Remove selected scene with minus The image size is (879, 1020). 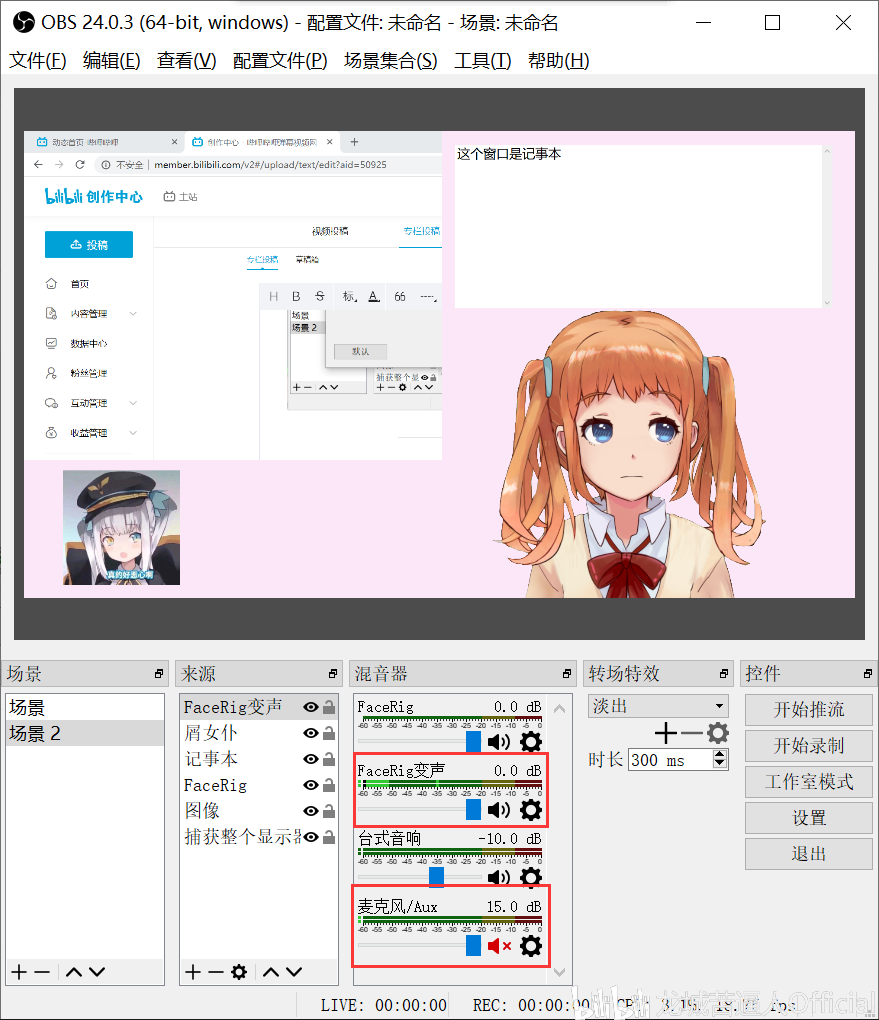click(x=42, y=972)
